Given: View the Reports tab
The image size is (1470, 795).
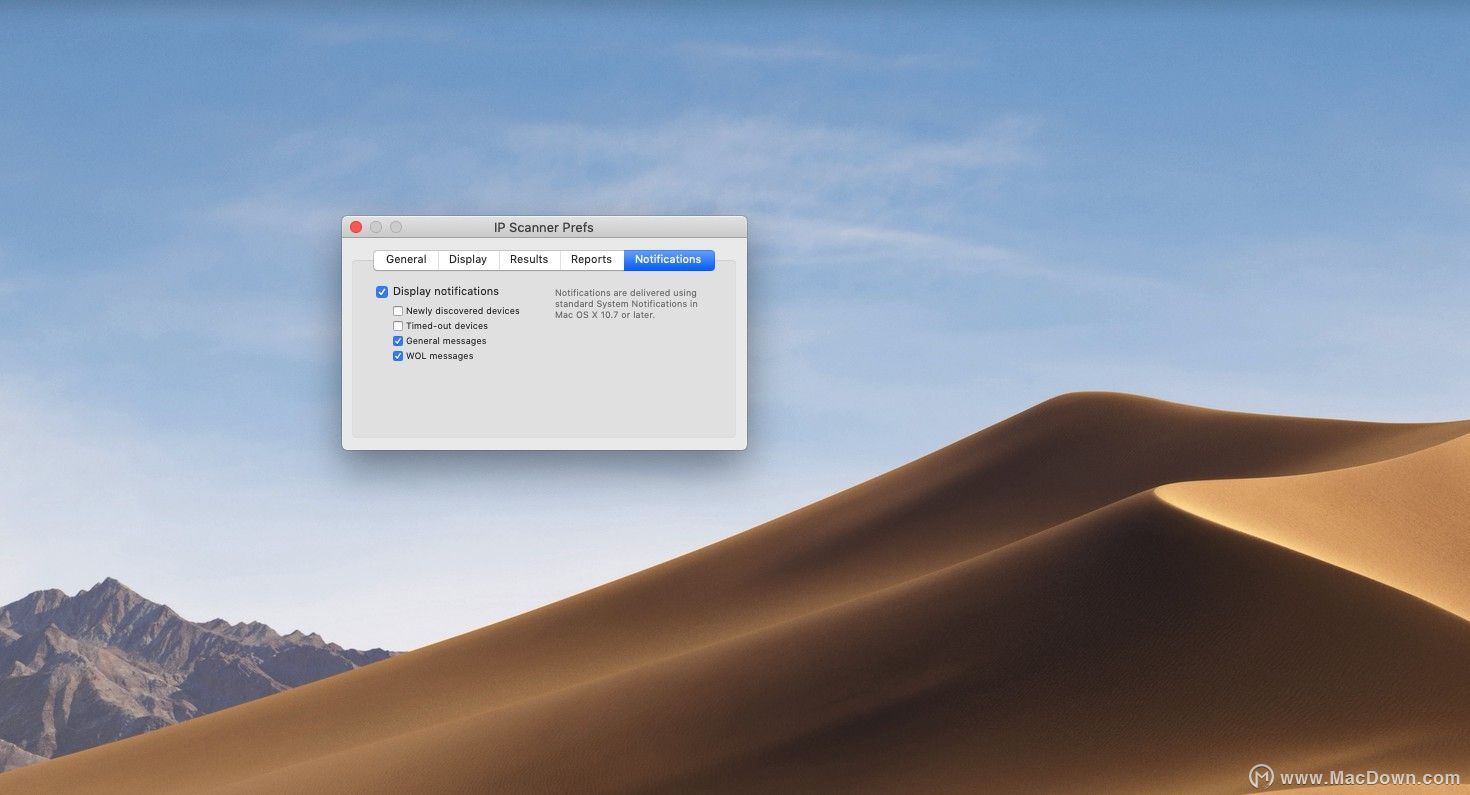Looking at the screenshot, I should pyautogui.click(x=591, y=259).
